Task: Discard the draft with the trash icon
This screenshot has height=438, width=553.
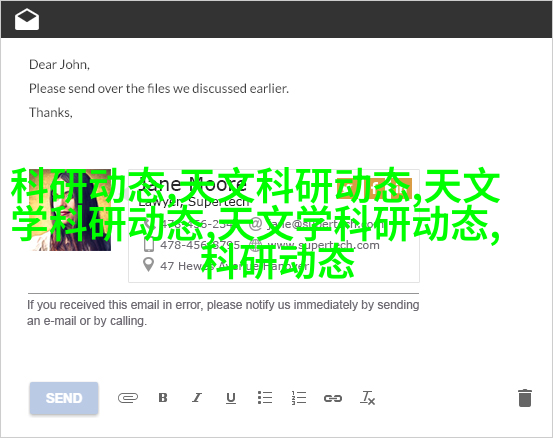Action: point(525,398)
